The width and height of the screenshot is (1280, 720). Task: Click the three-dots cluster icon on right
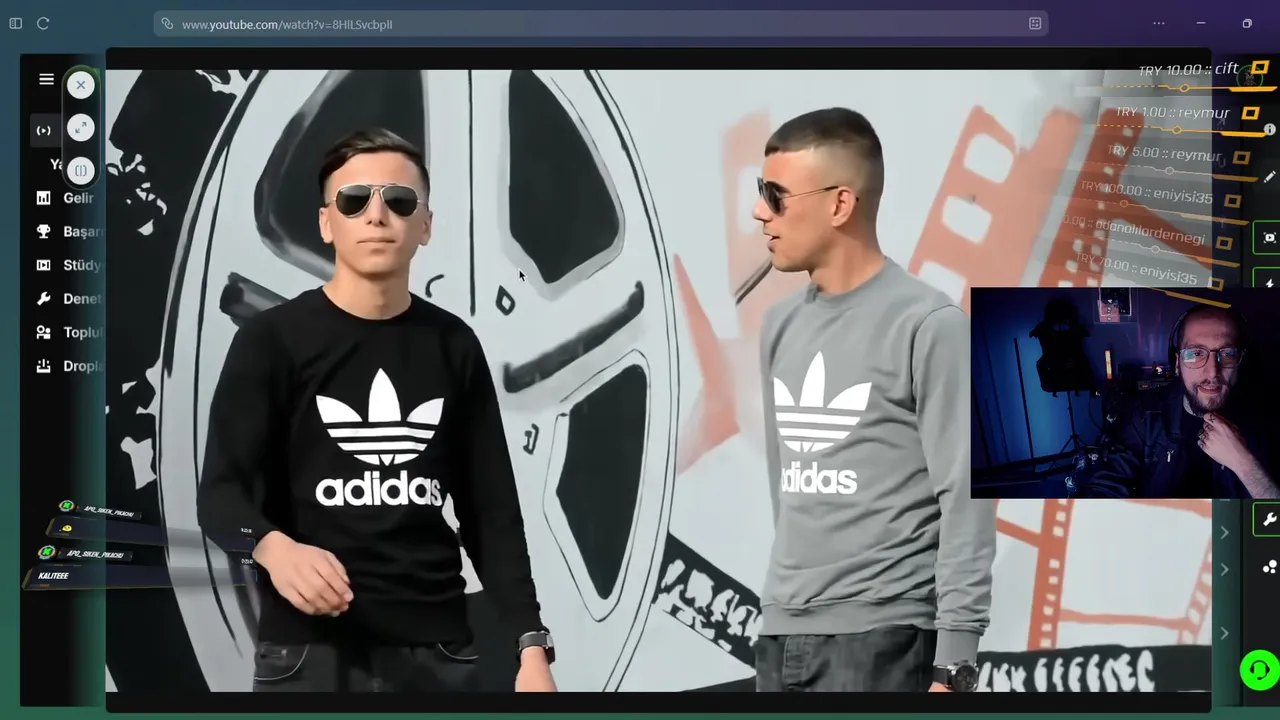click(x=1269, y=567)
